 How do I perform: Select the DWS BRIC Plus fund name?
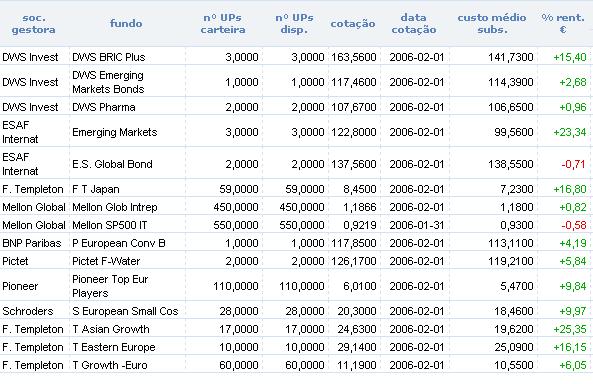109,57
